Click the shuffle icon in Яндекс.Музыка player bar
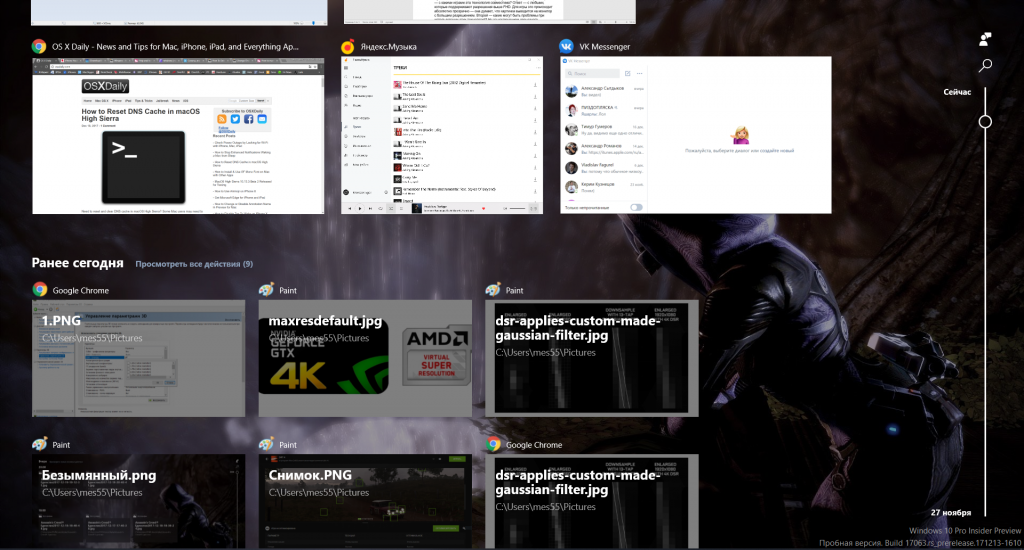Viewport: 1024px width, 550px height. pos(391,208)
